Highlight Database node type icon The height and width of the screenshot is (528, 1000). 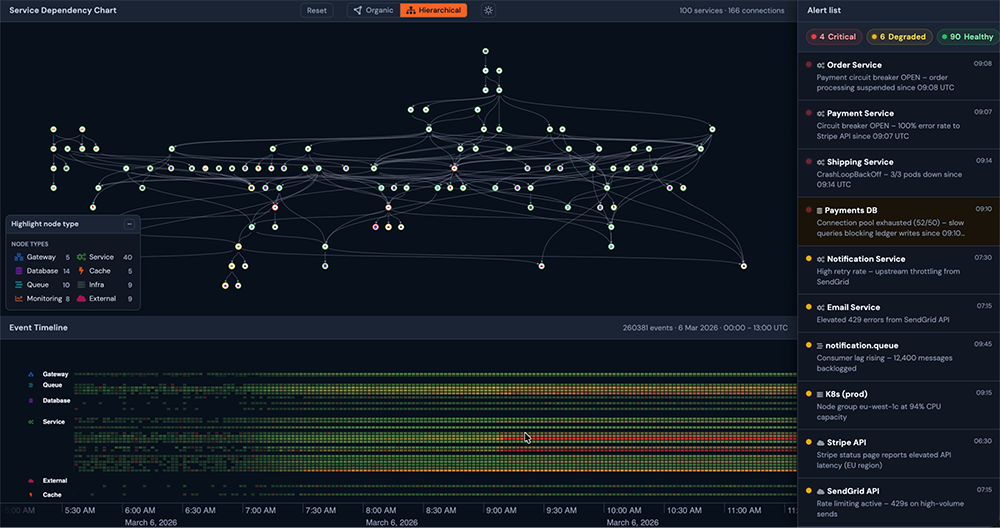[19, 271]
